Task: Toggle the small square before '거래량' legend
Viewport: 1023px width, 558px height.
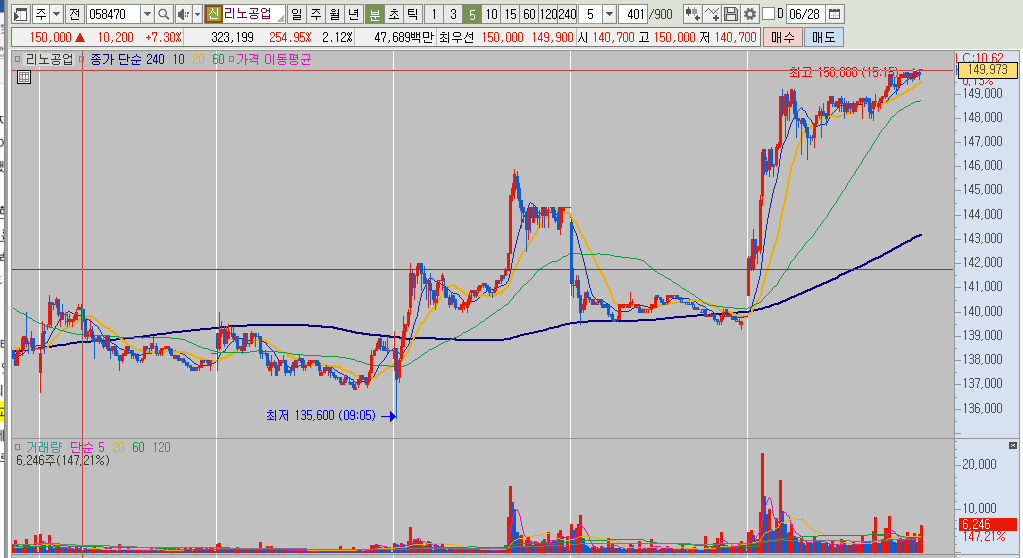Action: click(x=18, y=447)
